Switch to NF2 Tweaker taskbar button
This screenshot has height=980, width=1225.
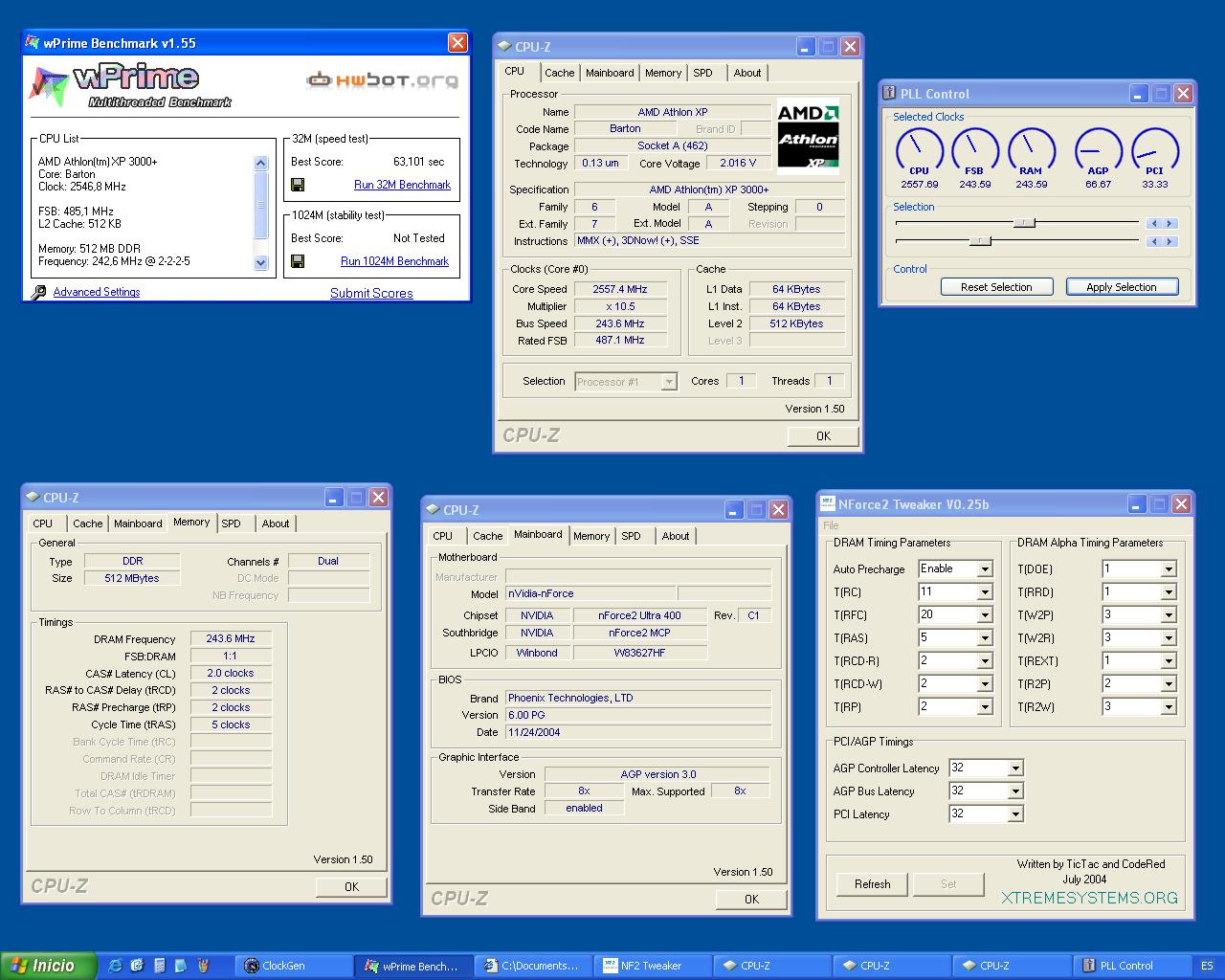pos(651,966)
